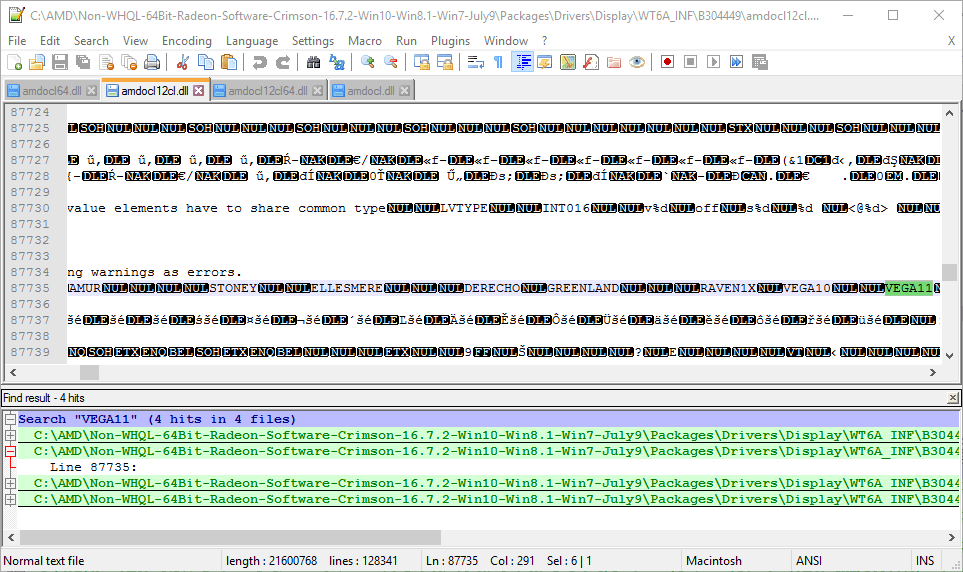
Task: Start macro recording with the red record icon
Action: pyautogui.click(x=667, y=62)
